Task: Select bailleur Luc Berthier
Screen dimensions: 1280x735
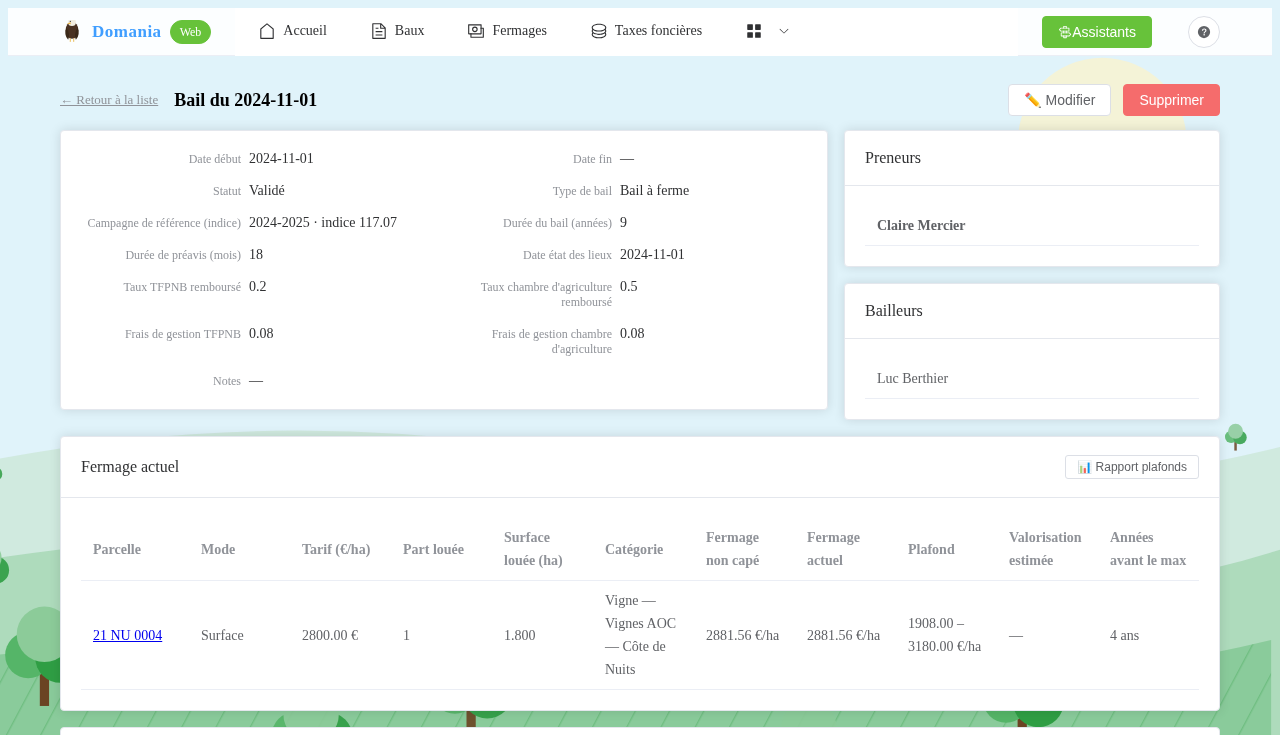Action: 912,379
